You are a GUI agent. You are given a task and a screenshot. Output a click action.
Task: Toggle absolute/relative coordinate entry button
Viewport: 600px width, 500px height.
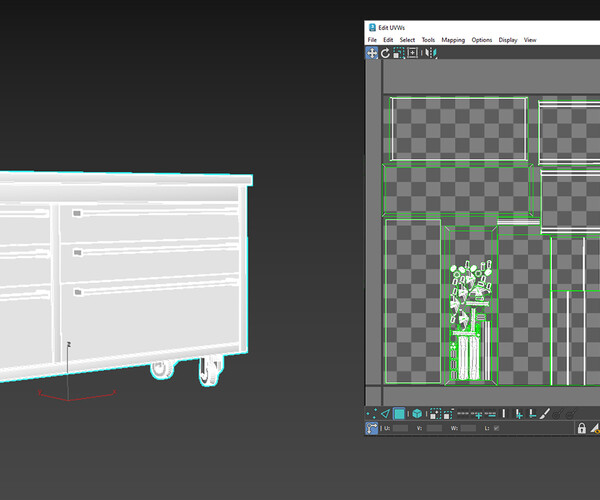coord(372,428)
